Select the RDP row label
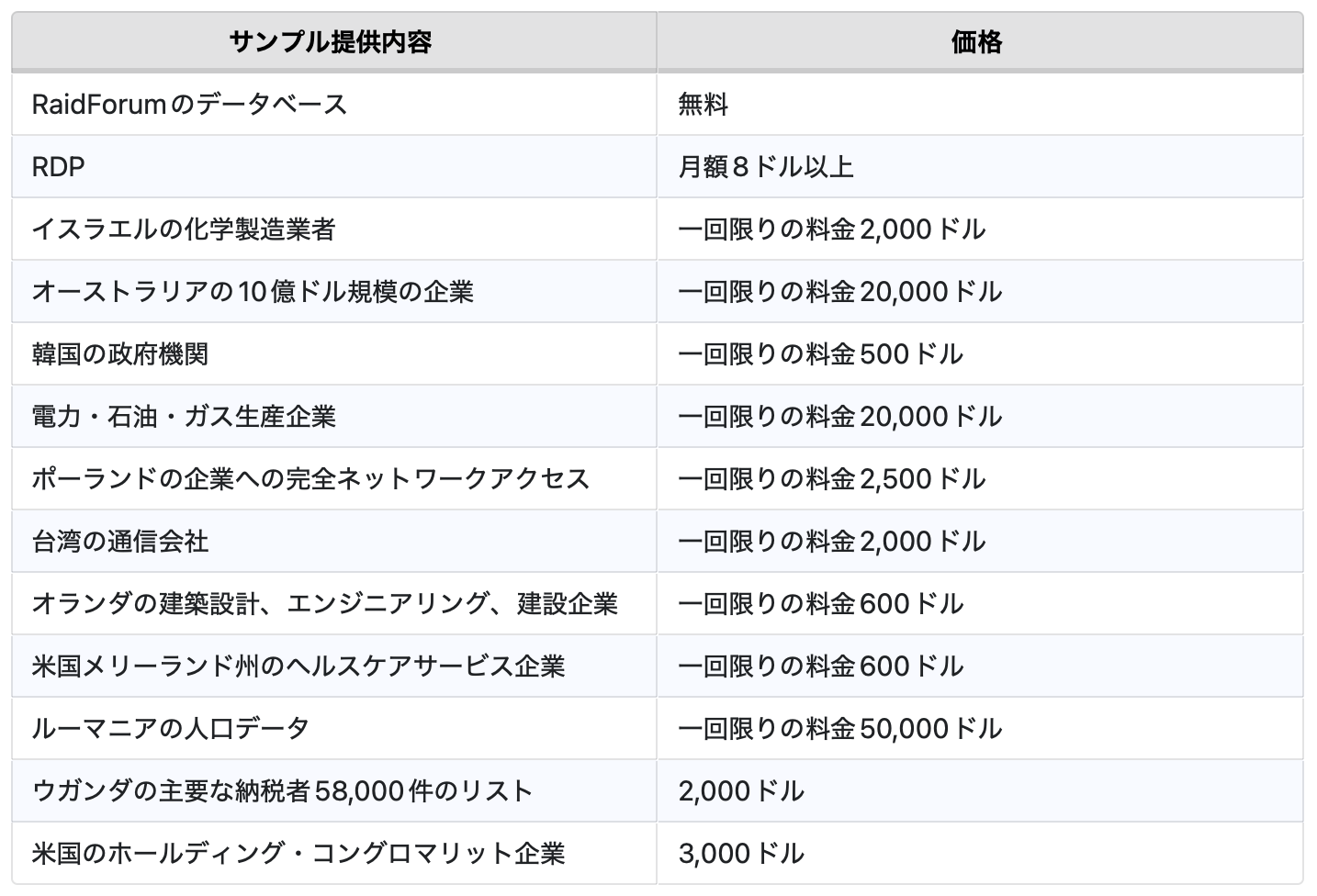The height and width of the screenshot is (896, 1317). 59,167
